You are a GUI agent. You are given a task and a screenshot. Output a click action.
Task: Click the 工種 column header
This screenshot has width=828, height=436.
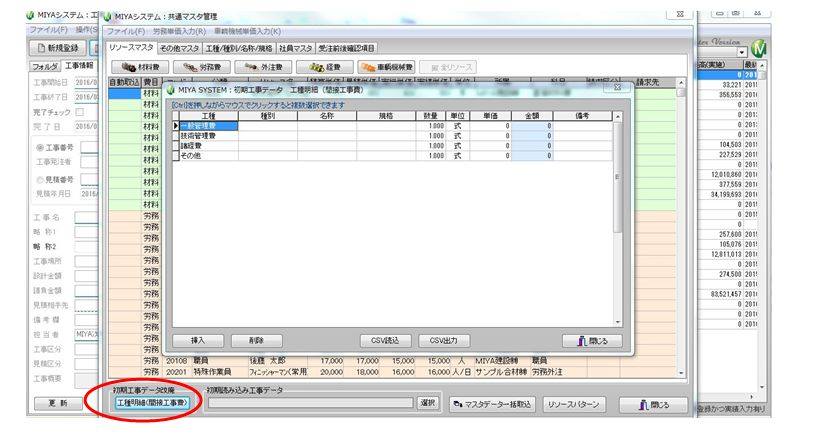coord(209,116)
